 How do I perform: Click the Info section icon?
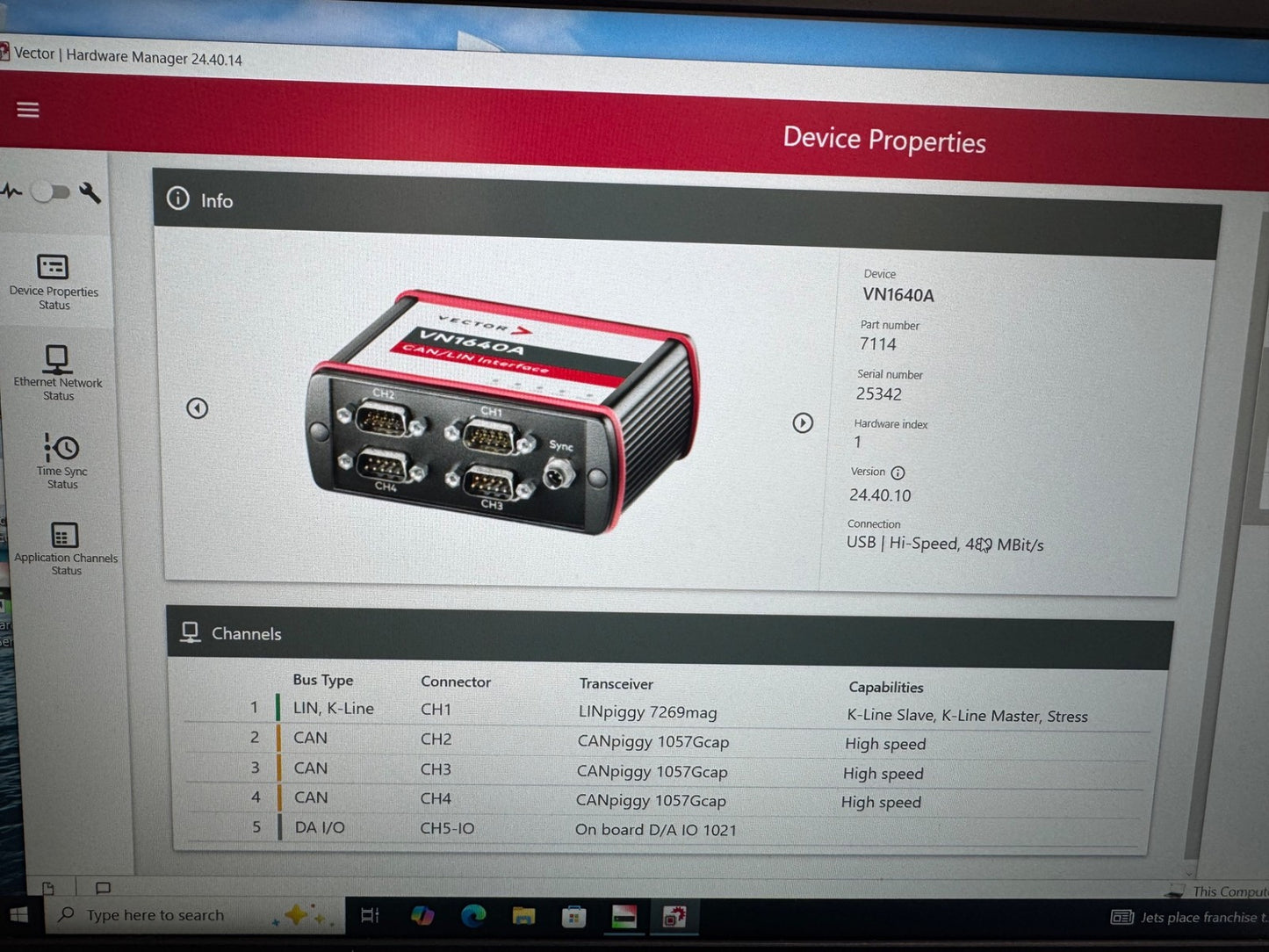(178, 198)
